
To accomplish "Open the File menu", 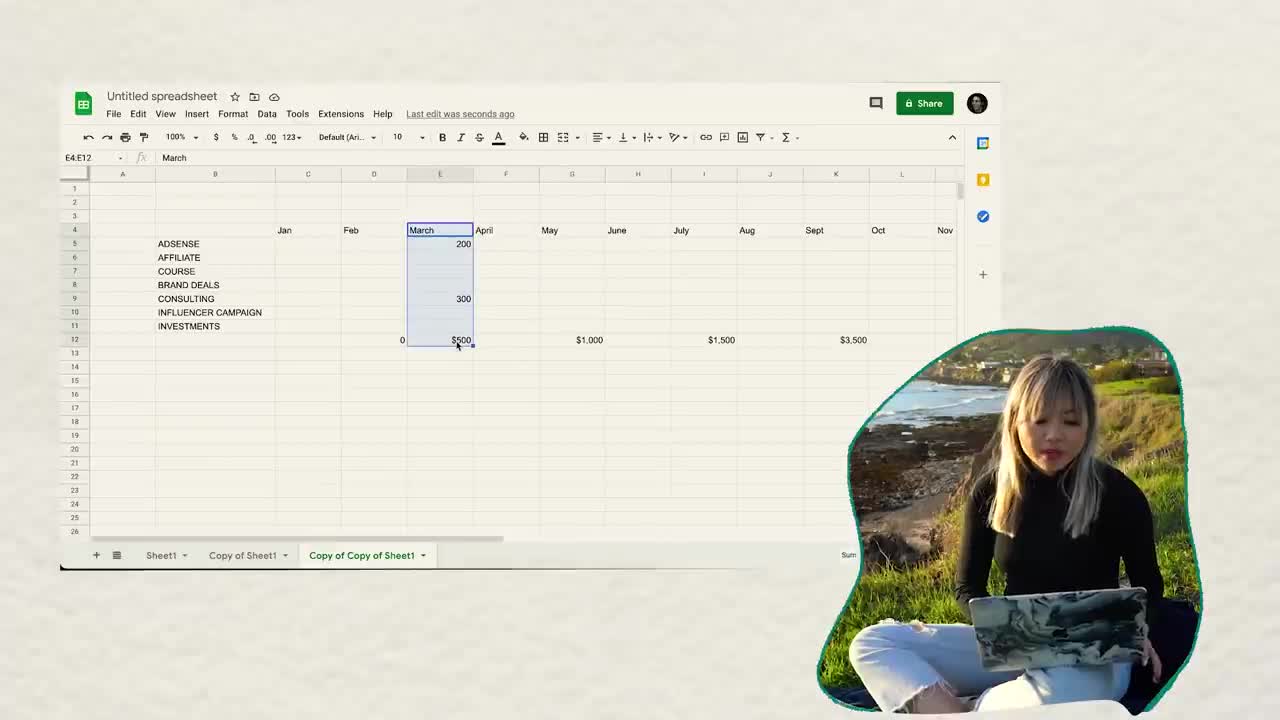I will 114,114.
